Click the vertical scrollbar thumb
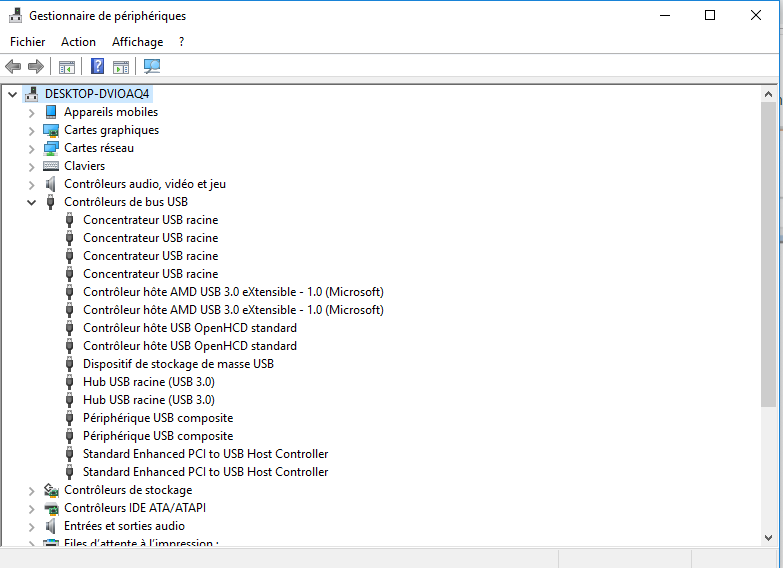Viewport: 783px width, 568px height. [769, 254]
